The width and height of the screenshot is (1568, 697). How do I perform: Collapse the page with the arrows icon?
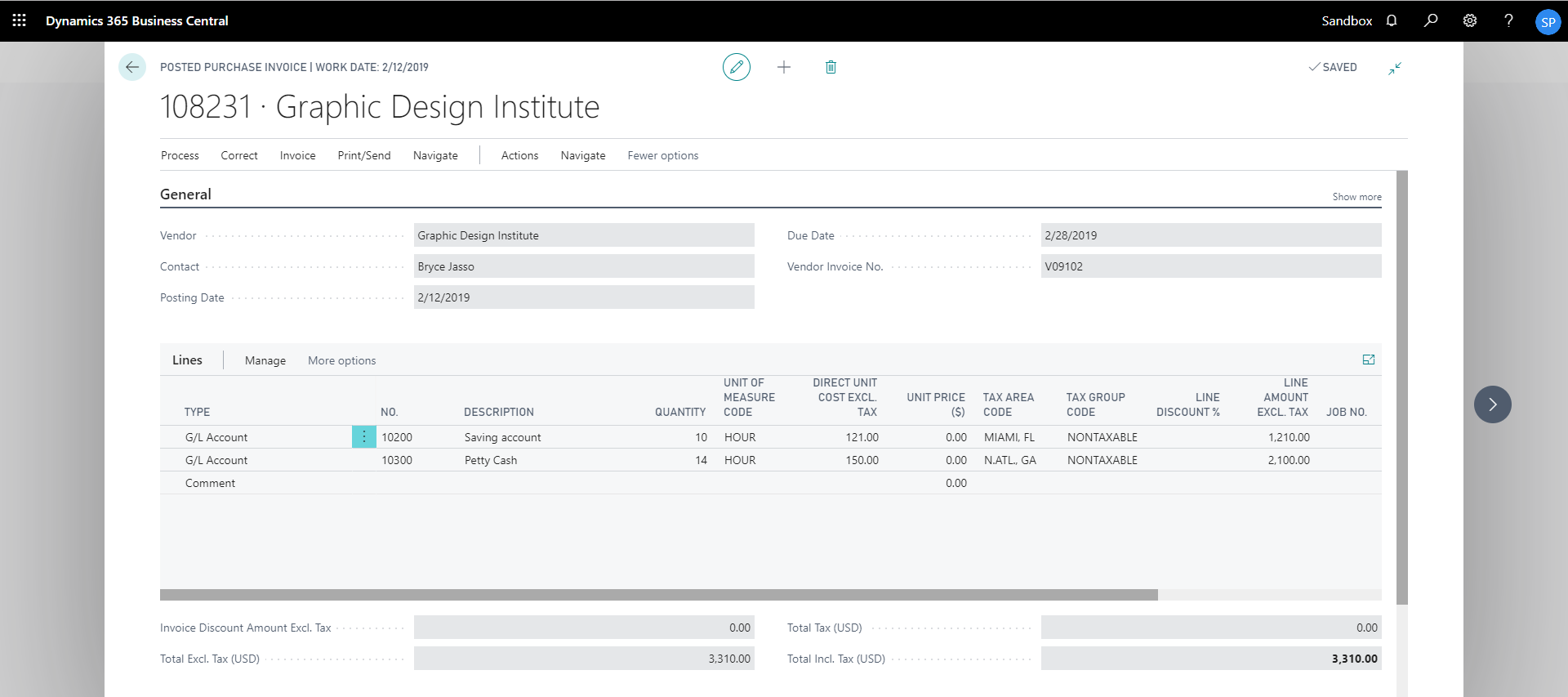1395,69
